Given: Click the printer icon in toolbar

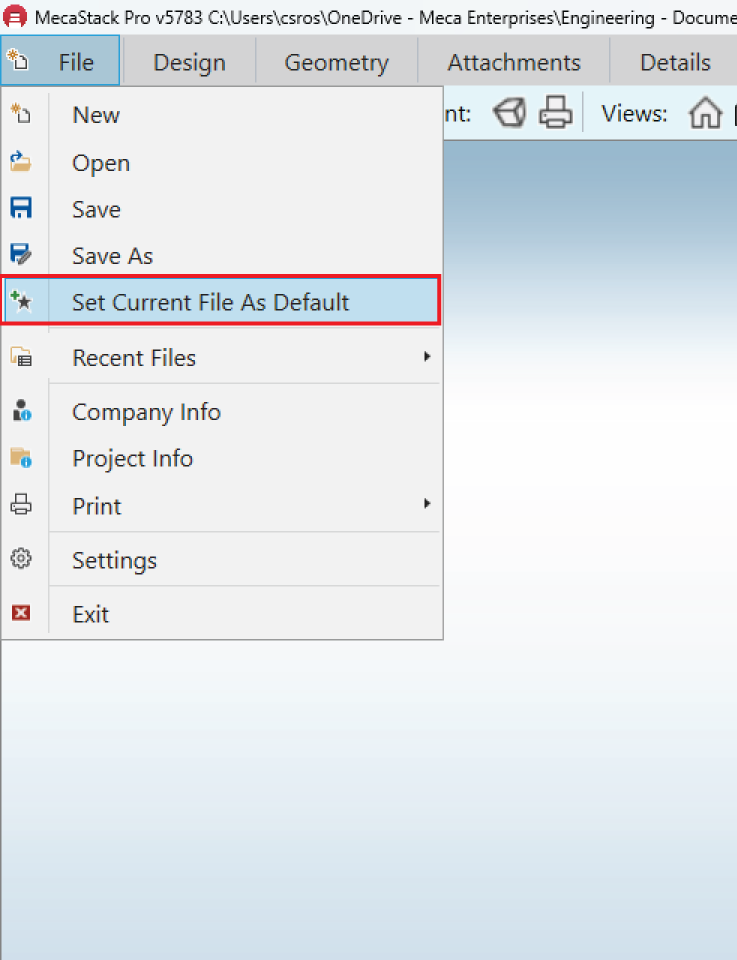Looking at the screenshot, I should [x=556, y=112].
